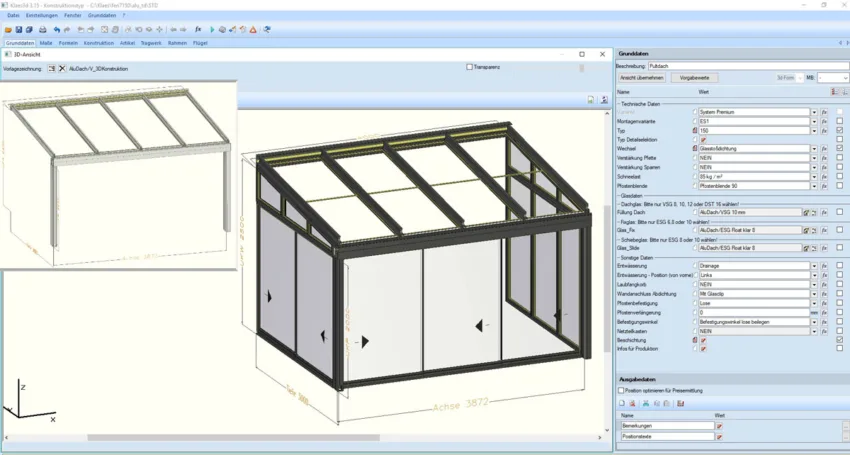The height and width of the screenshot is (455, 850).
Task: Click the X icon next to Vorlagezeichnung
Action: [x=62, y=69]
